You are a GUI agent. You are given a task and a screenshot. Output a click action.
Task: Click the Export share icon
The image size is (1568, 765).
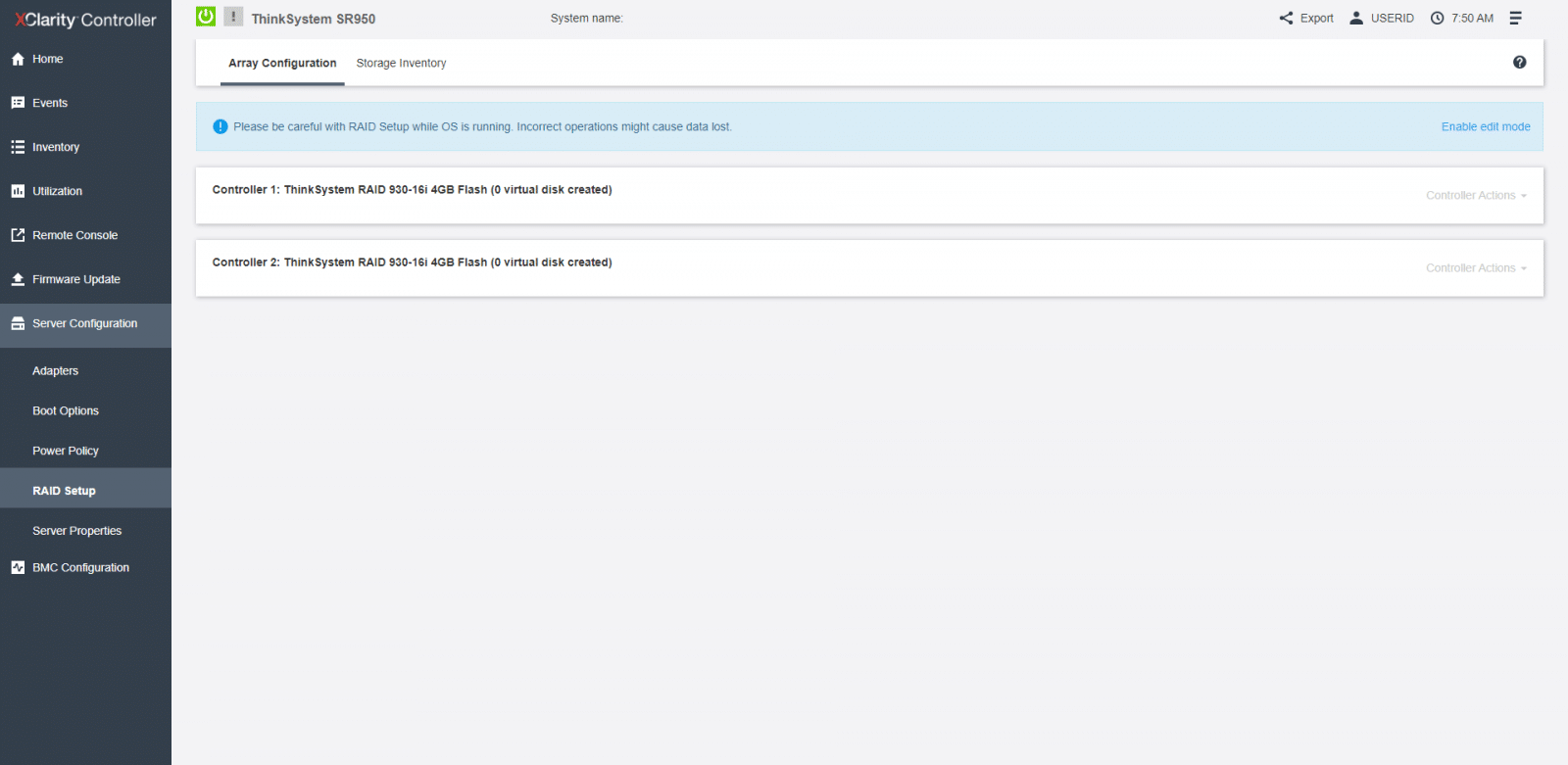coord(1286,18)
